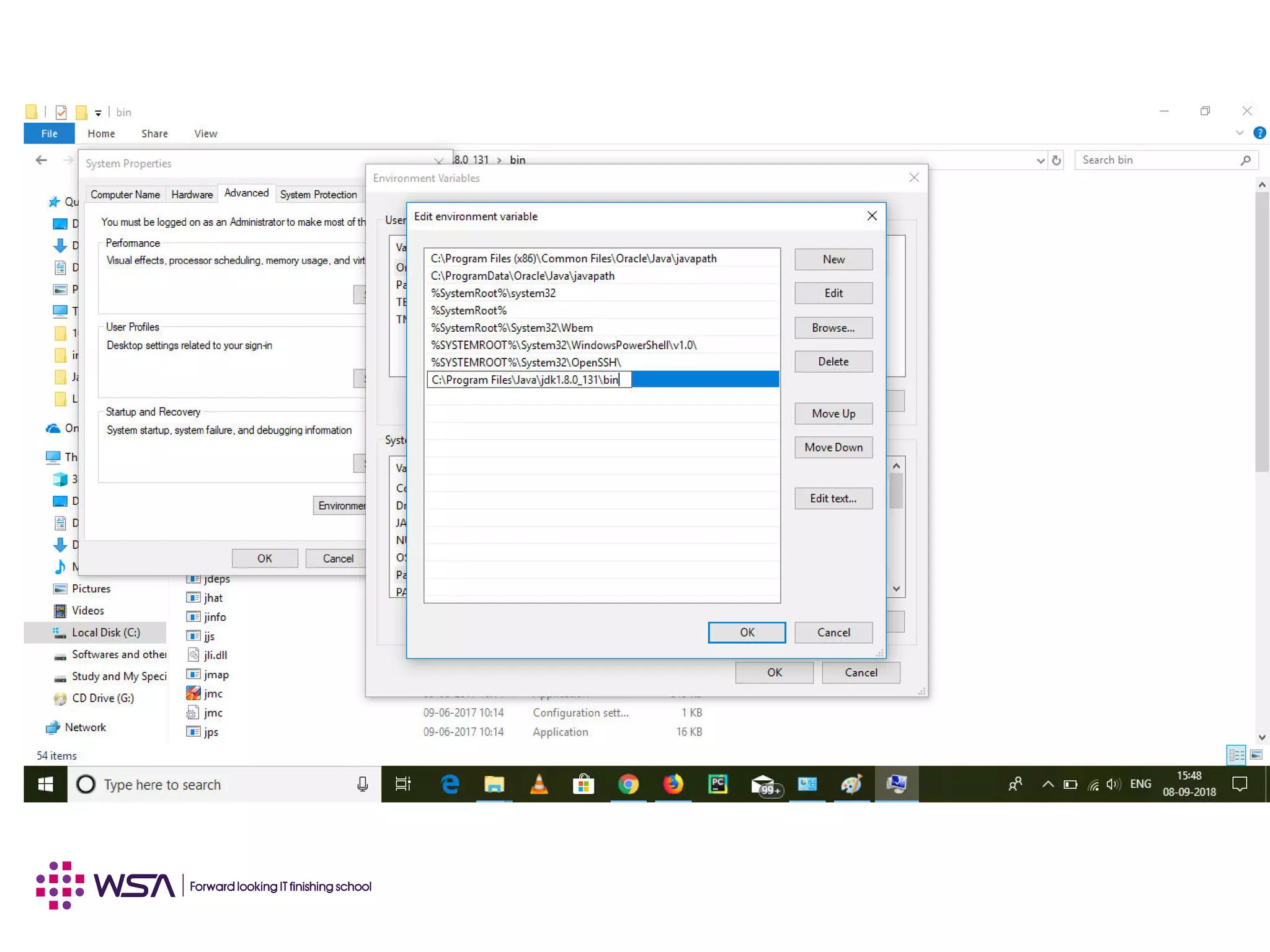Click Explorer back arrow
The height and width of the screenshot is (952, 1270).
click(x=41, y=161)
